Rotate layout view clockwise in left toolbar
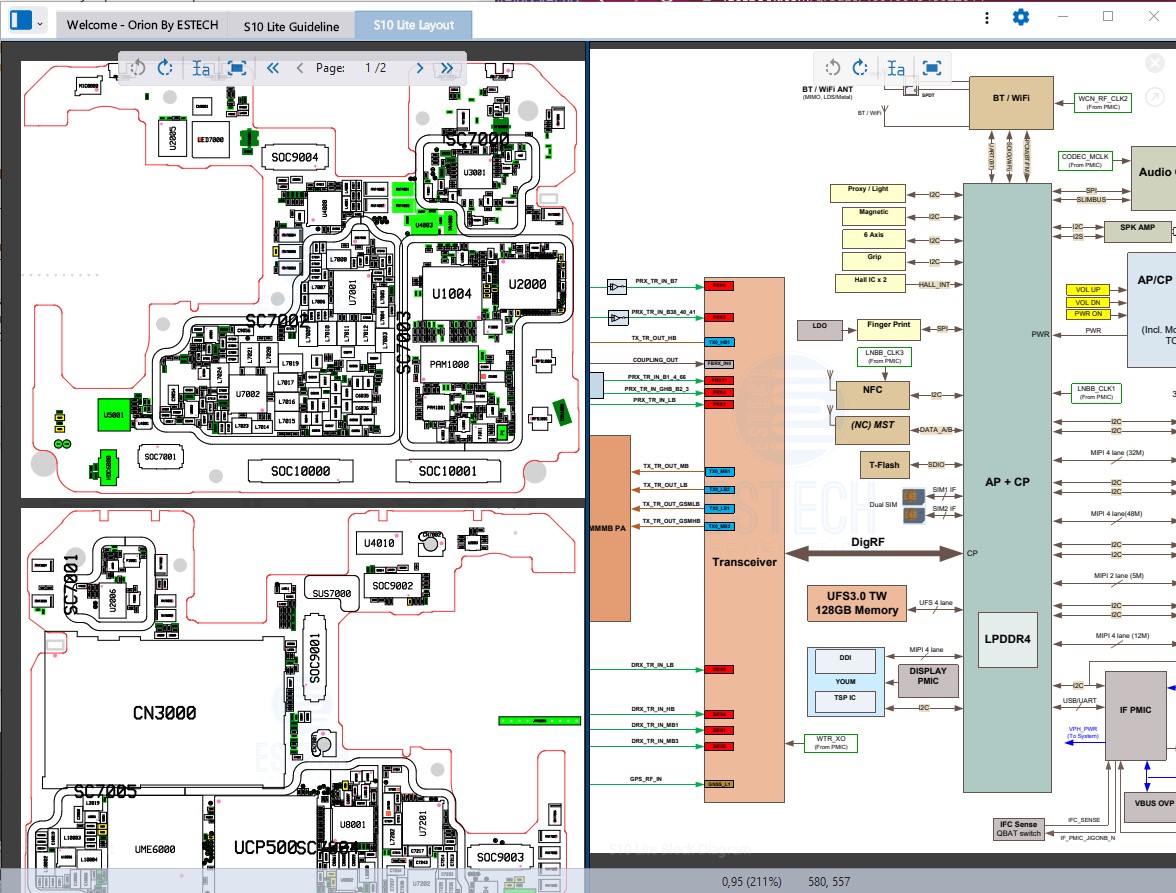The height and width of the screenshot is (893, 1176). (166, 68)
